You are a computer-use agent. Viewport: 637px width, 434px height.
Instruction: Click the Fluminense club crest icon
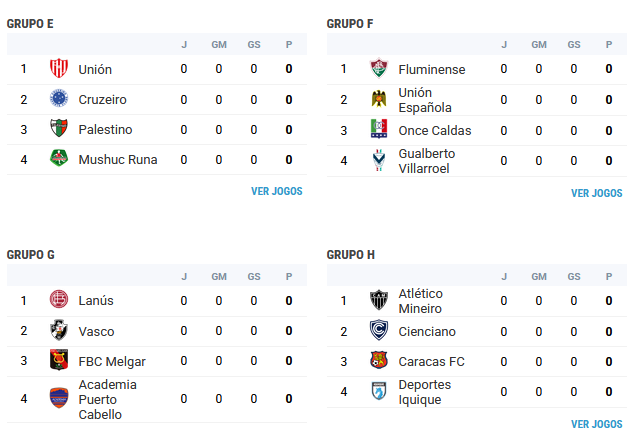[x=378, y=69]
